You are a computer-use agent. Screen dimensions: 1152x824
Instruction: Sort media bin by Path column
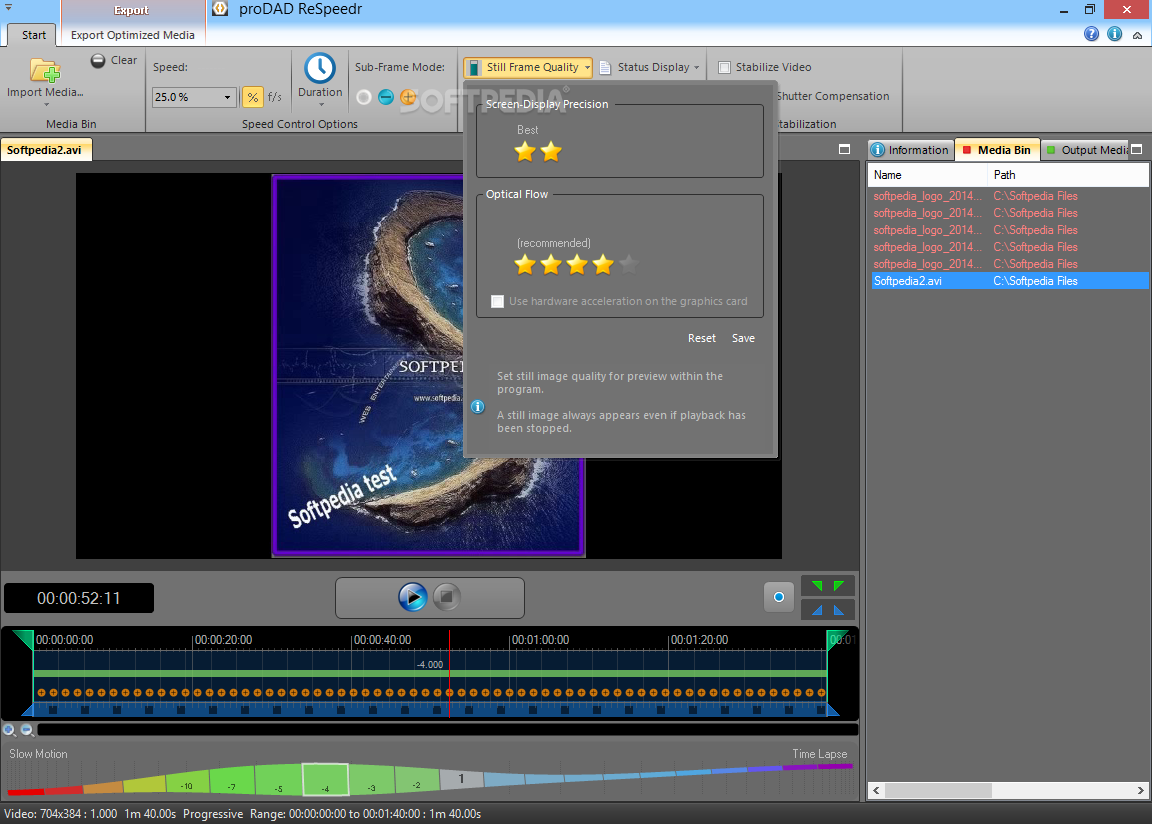pyautogui.click(x=1068, y=175)
